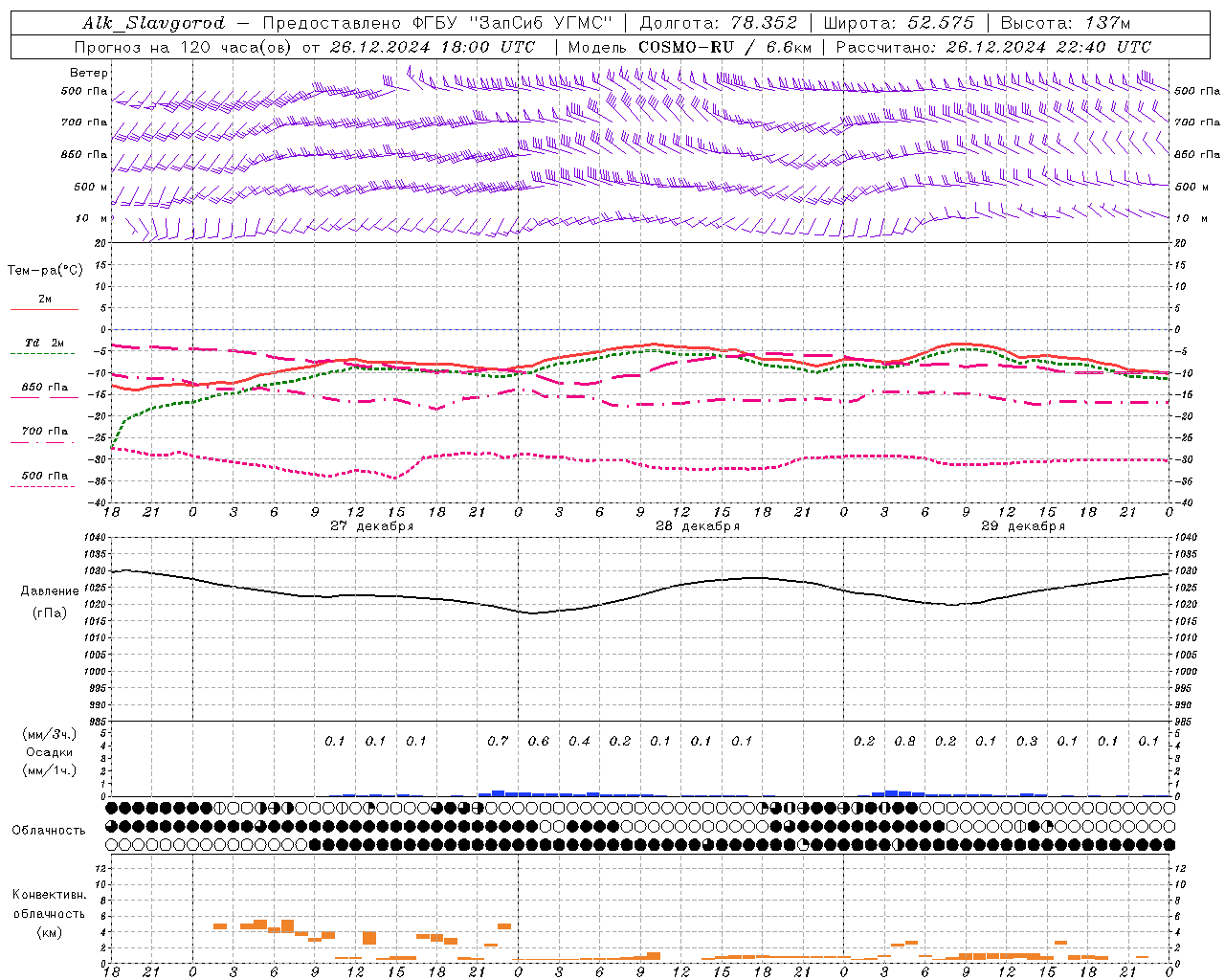The width and height of the screenshot is (1225, 980).
Task: Click the "Давление" pressure panel label
Action: [x=50, y=591]
